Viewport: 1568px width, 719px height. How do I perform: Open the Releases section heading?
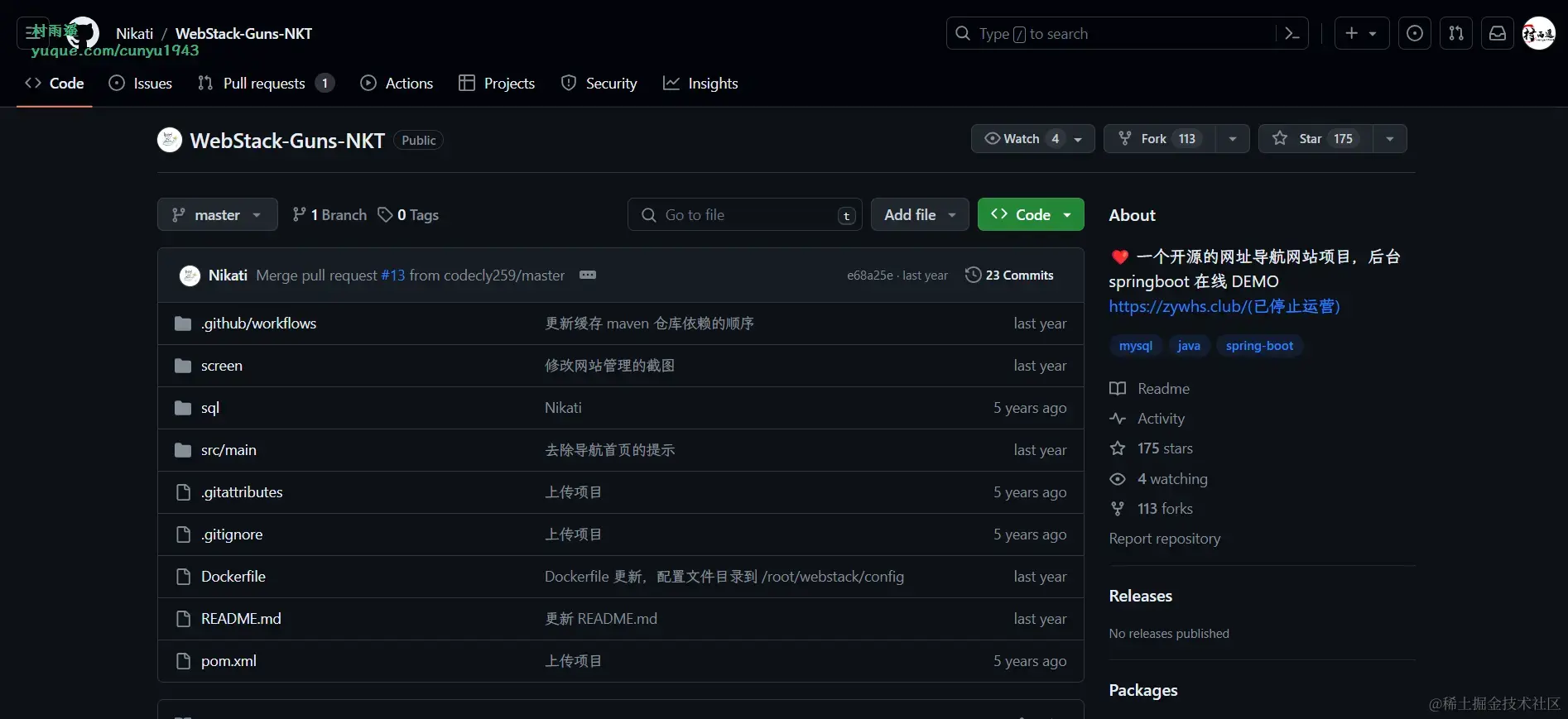point(1141,597)
